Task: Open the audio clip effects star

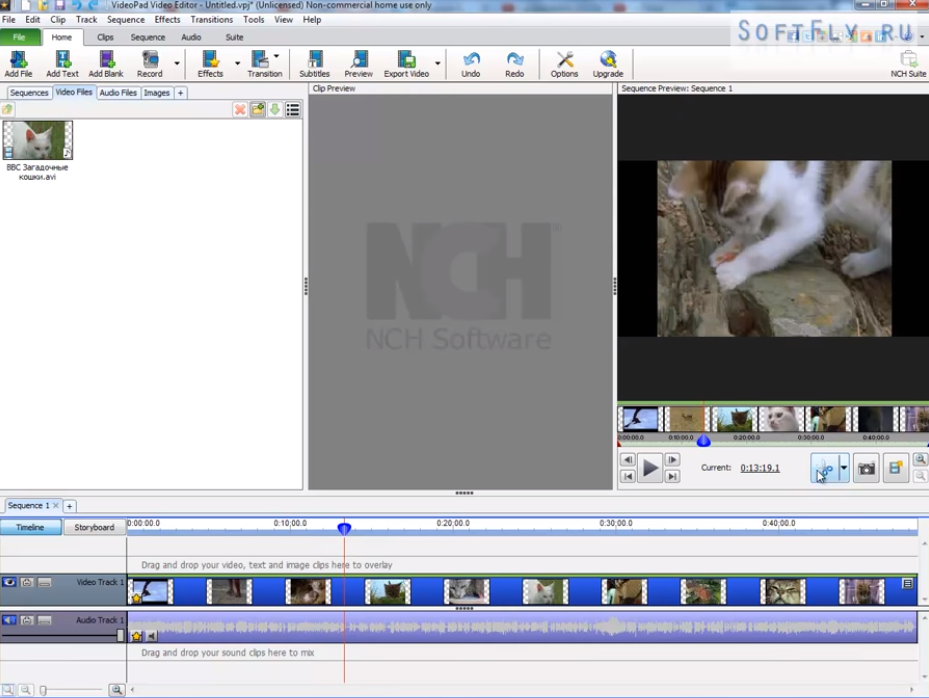Action: tap(137, 636)
